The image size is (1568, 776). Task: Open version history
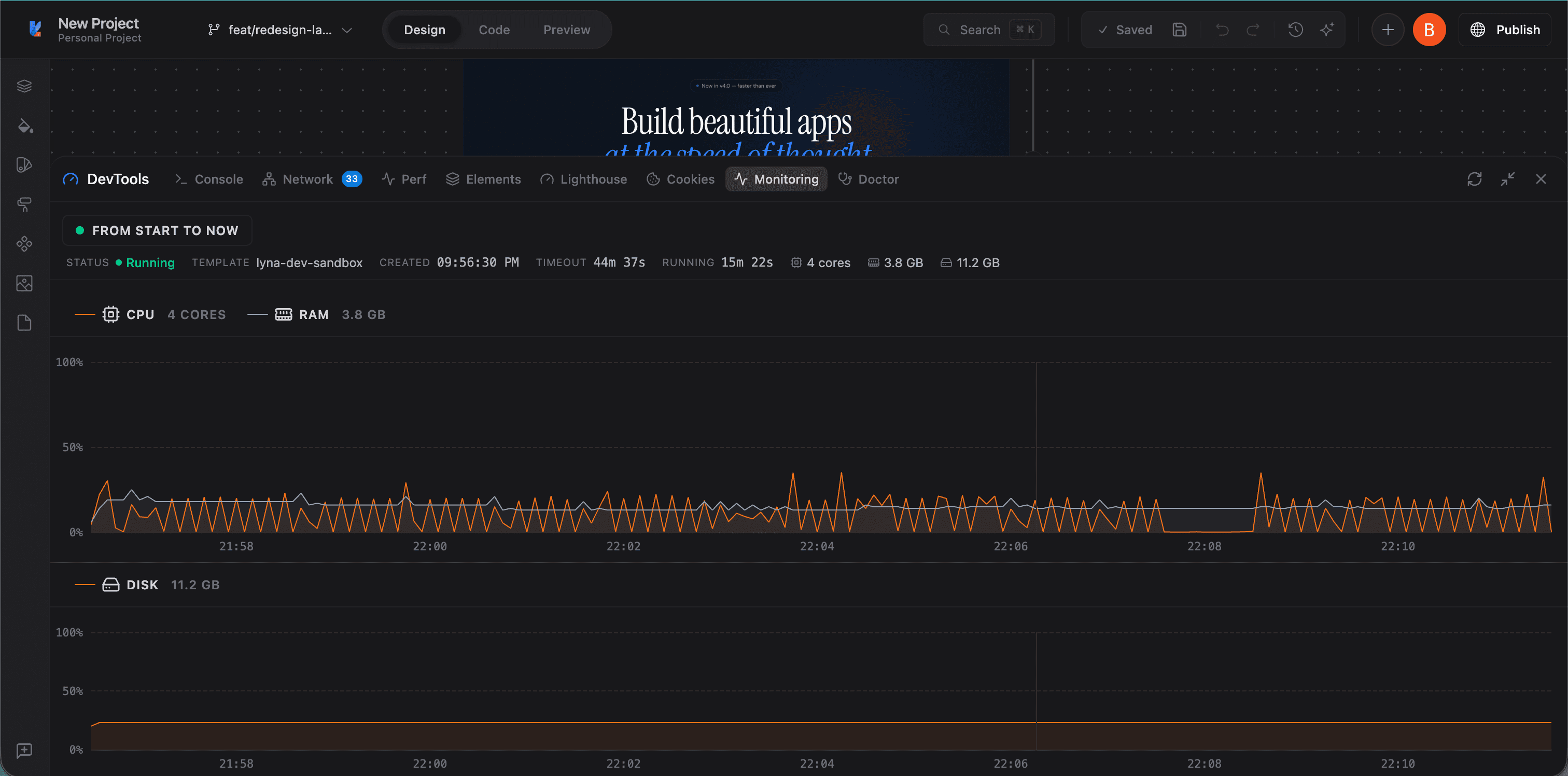1295,29
